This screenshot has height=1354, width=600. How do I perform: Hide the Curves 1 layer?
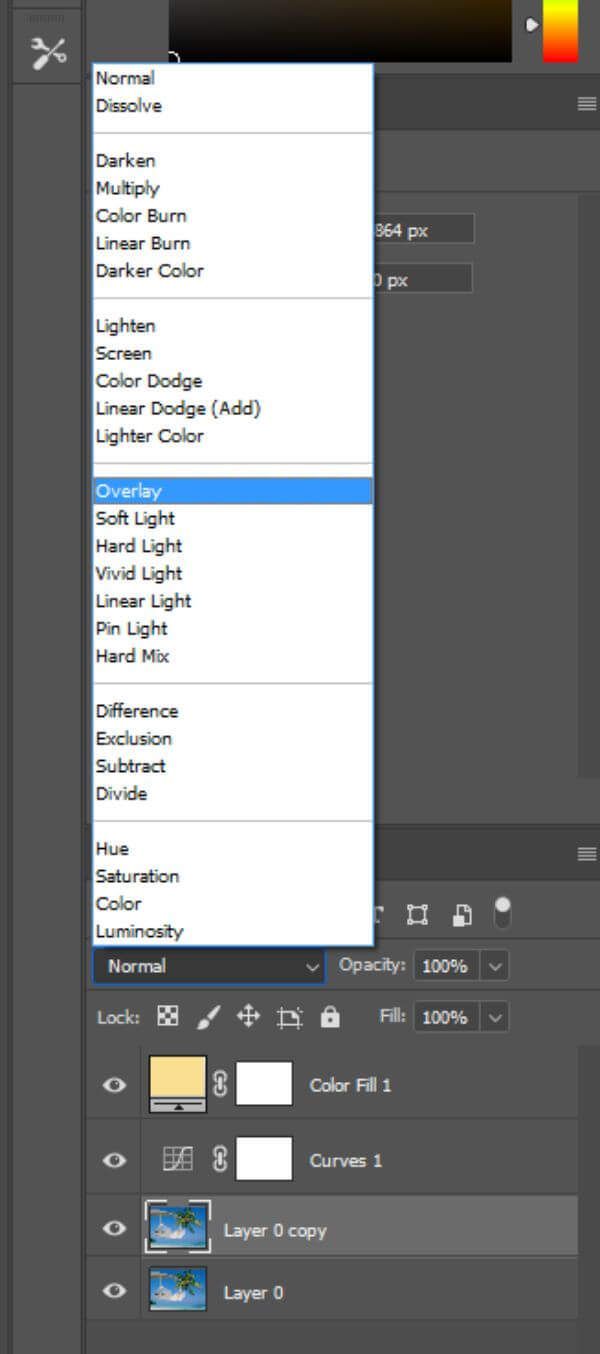pyautogui.click(x=115, y=1160)
